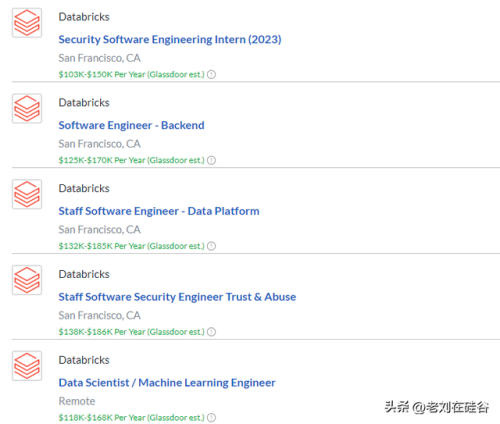Open info icon next to $118K-$168K salary estimate

pos(211,418)
